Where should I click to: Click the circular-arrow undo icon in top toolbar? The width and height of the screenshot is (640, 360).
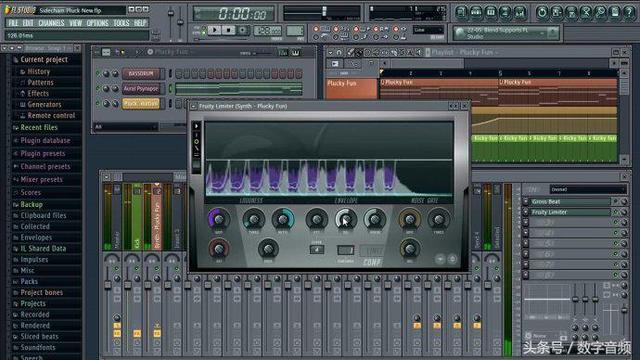(x=542, y=12)
